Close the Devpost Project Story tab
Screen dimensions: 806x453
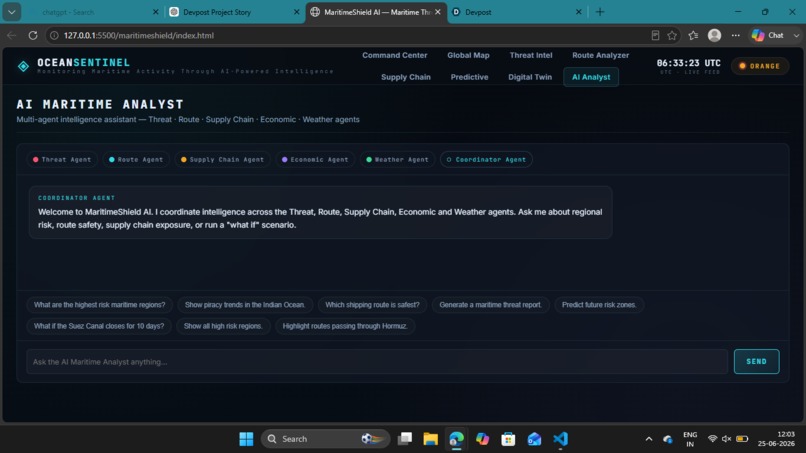click(297, 12)
